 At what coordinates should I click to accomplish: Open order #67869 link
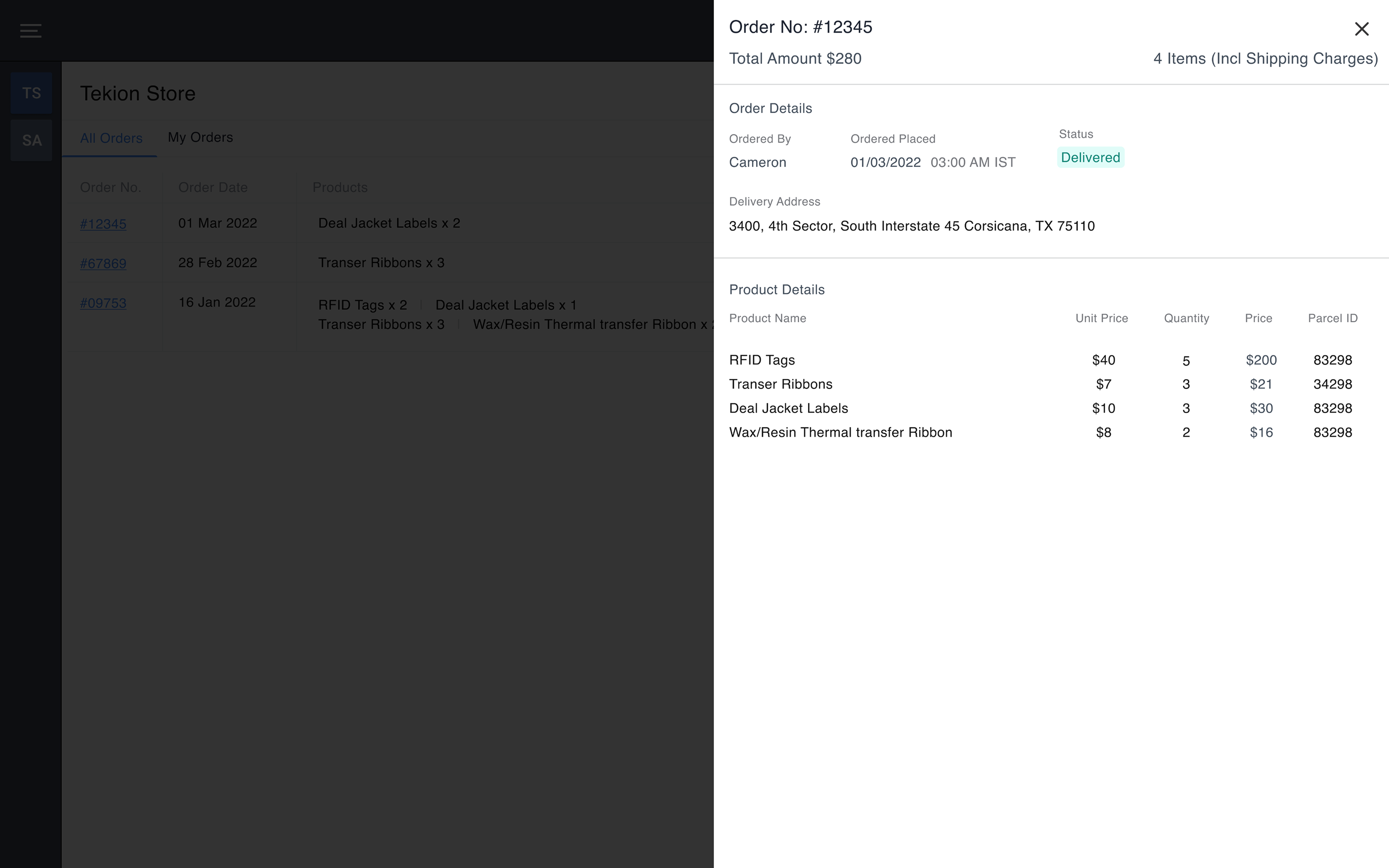[x=103, y=264]
